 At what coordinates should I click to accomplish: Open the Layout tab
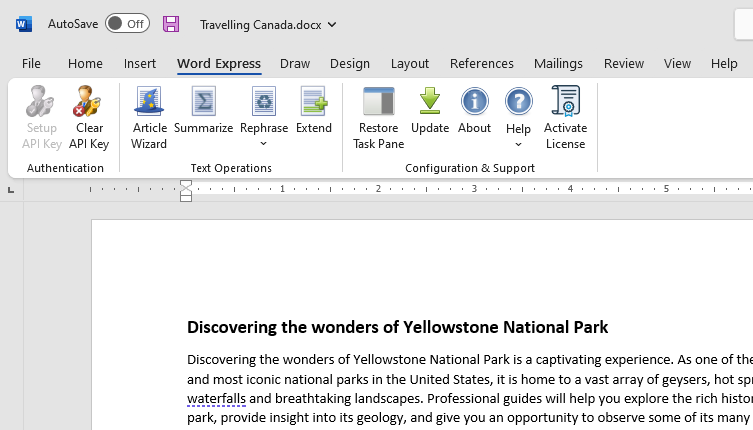pos(410,63)
